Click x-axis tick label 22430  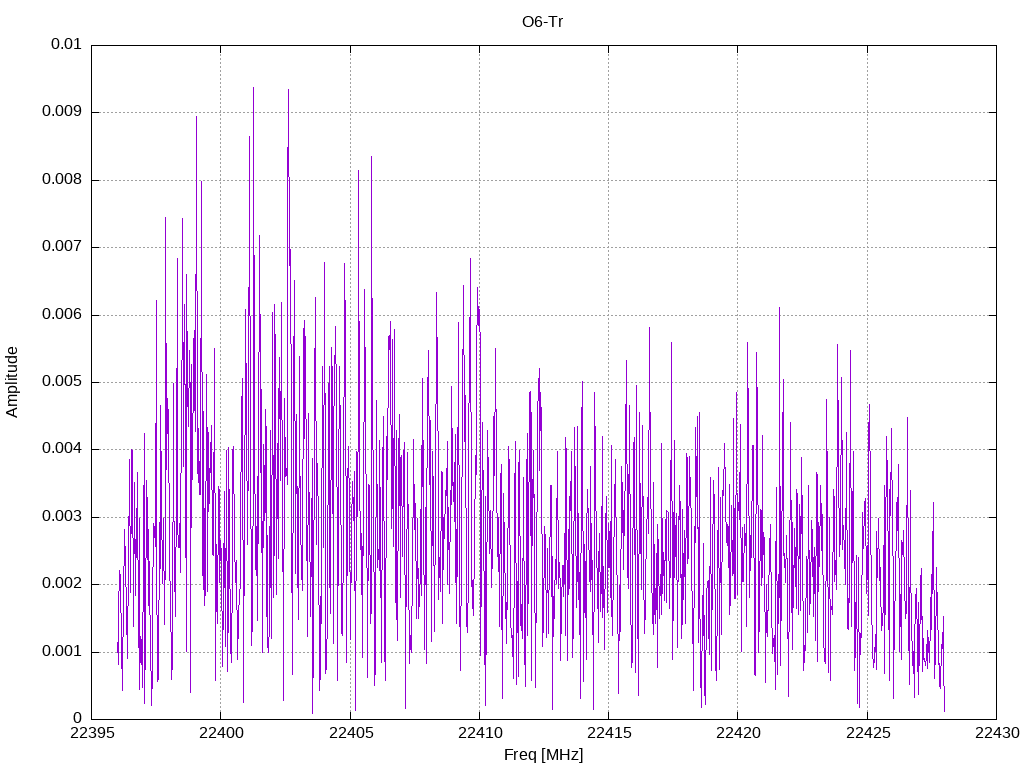pyautogui.click(x=997, y=733)
